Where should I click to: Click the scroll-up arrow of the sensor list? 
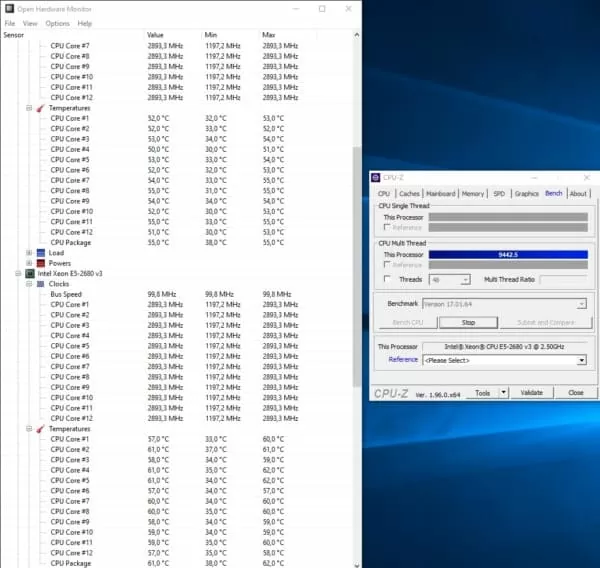point(357,35)
